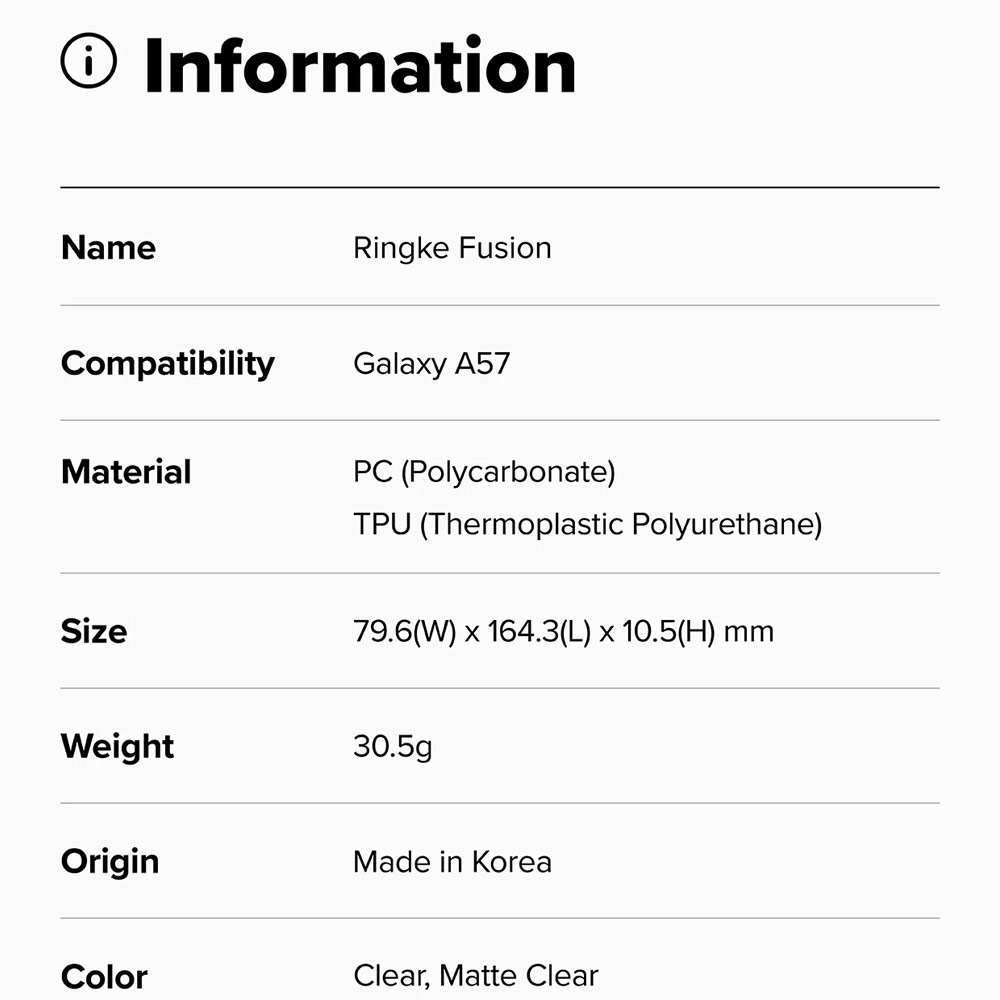Select the Origin row label
Screen dimensions: 1000x1000
point(110,861)
